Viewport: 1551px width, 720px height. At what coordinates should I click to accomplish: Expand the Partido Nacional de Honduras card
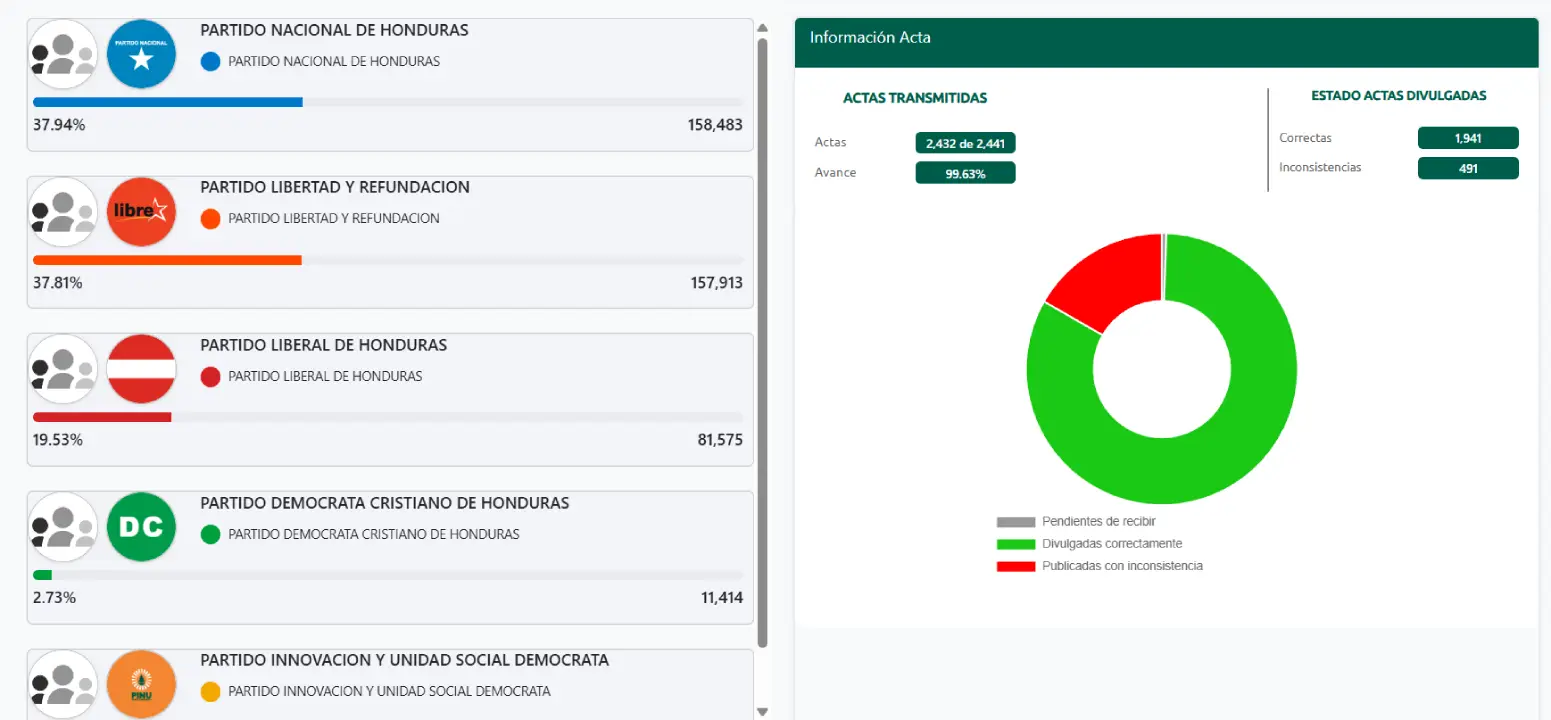tap(333, 30)
